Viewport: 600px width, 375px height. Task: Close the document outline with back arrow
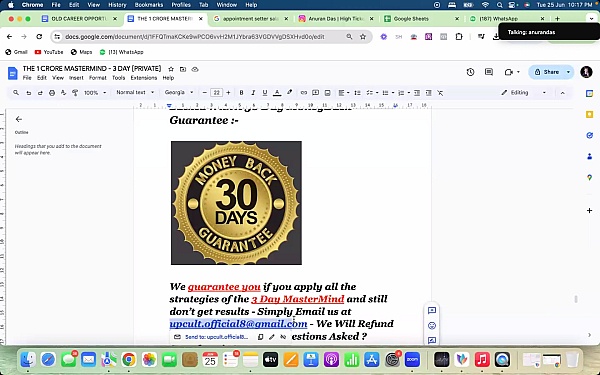pyautogui.click(x=19, y=119)
